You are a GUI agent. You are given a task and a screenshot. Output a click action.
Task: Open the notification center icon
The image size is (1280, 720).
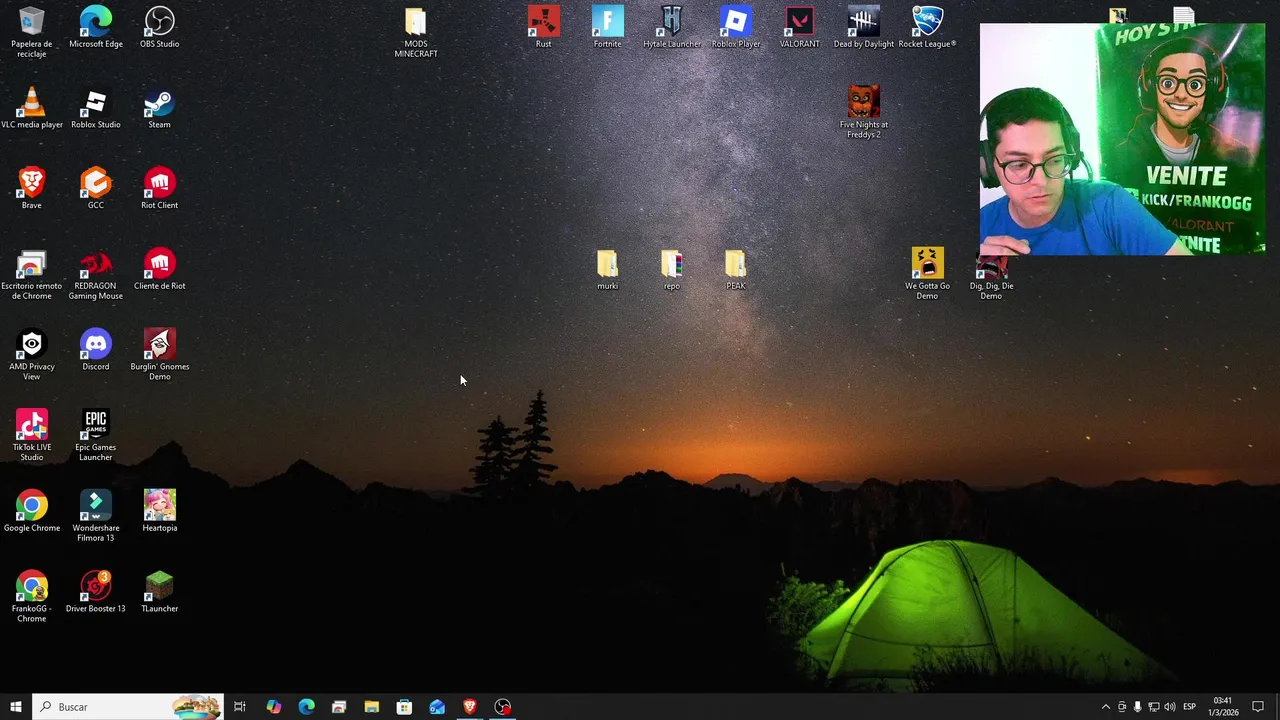tap(1258, 707)
